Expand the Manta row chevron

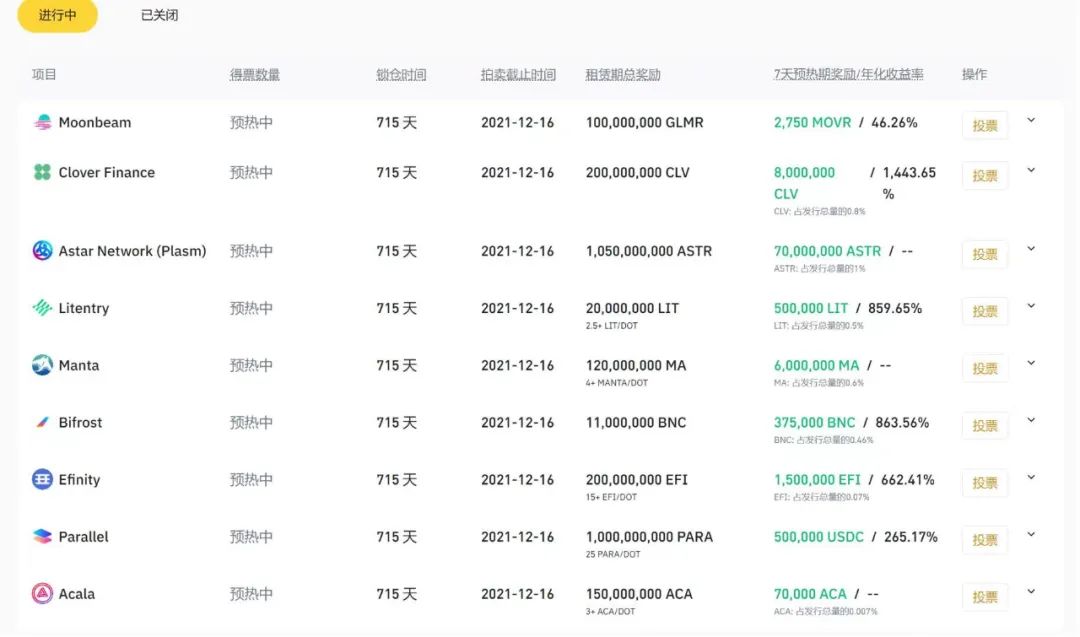[1031, 364]
